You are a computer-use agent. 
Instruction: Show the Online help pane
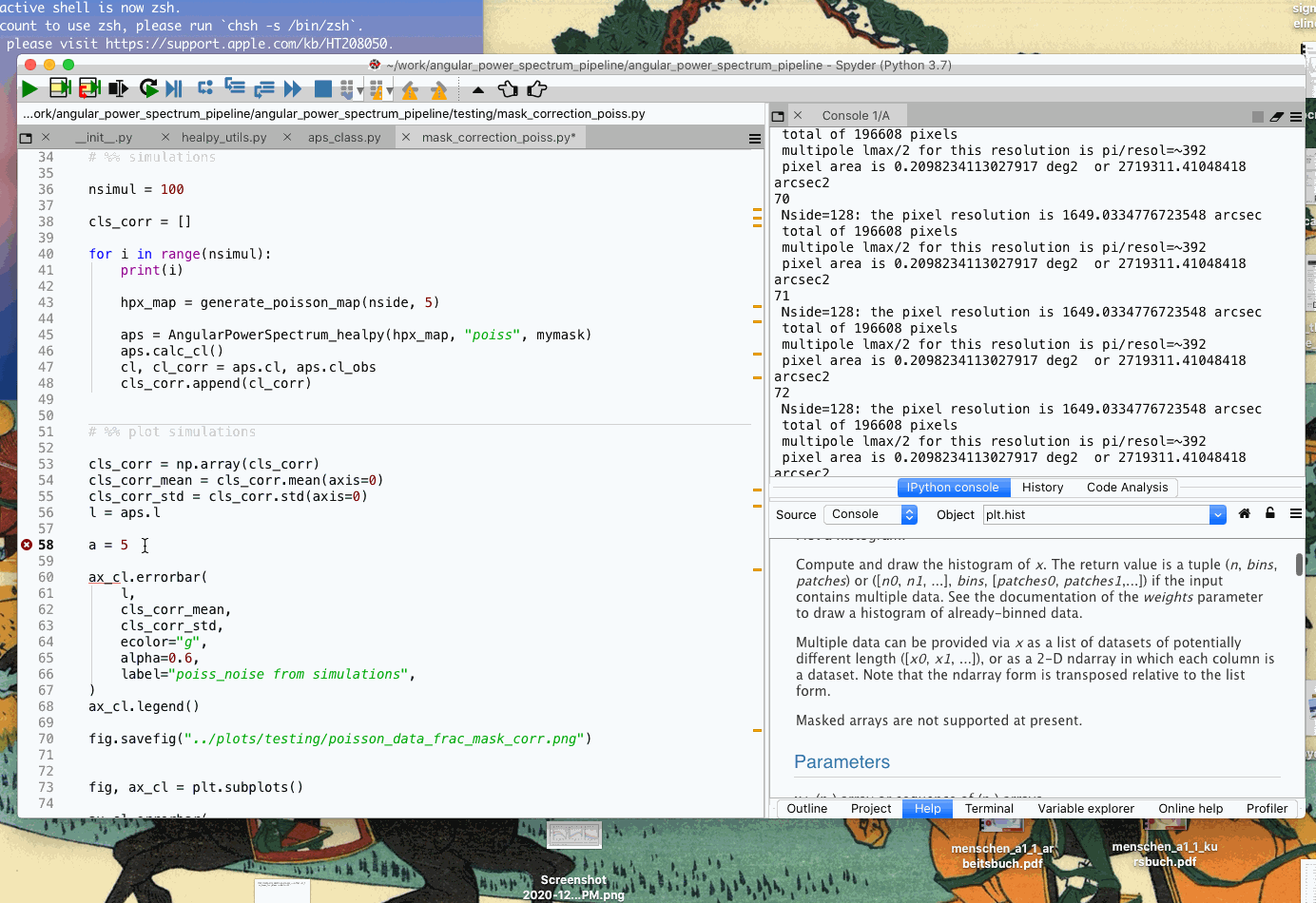[x=1190, y=809]
